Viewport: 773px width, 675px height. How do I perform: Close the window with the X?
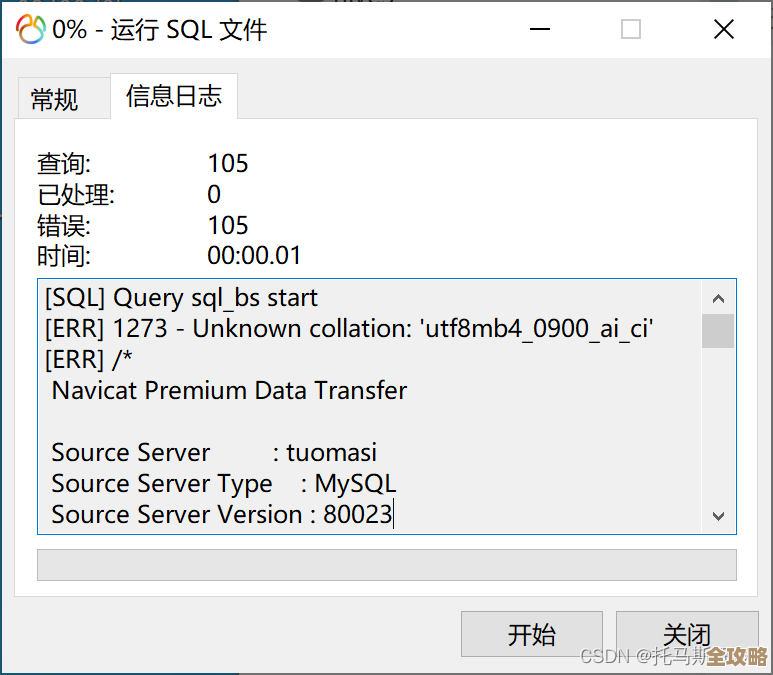(724, 29)
